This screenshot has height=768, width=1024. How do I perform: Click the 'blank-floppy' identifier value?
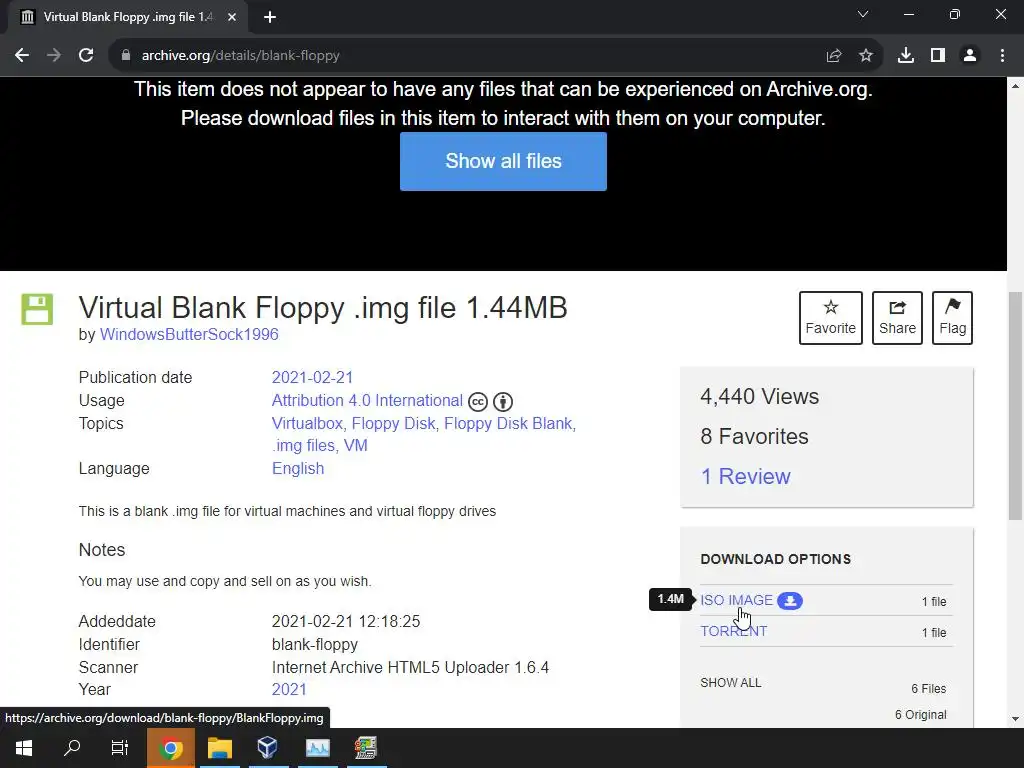[x=315, y=645]
